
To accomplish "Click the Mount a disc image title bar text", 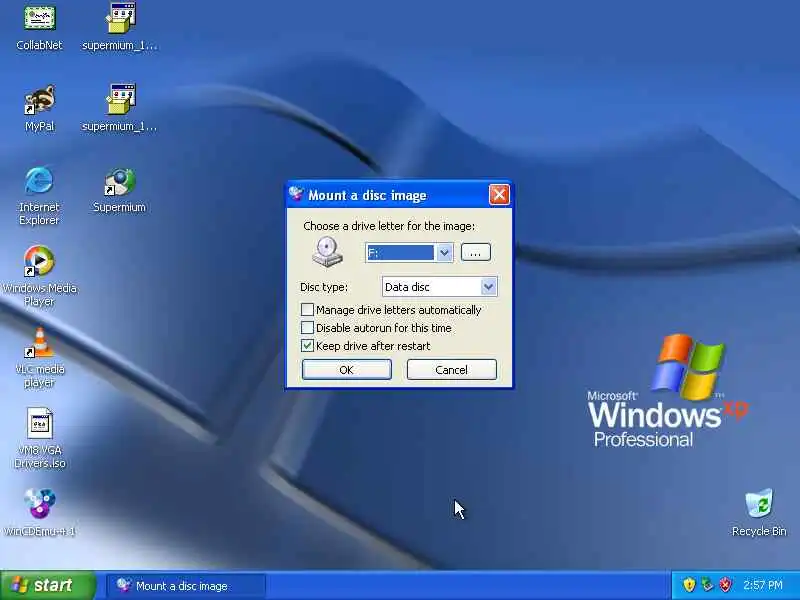I will coord(367,195).
